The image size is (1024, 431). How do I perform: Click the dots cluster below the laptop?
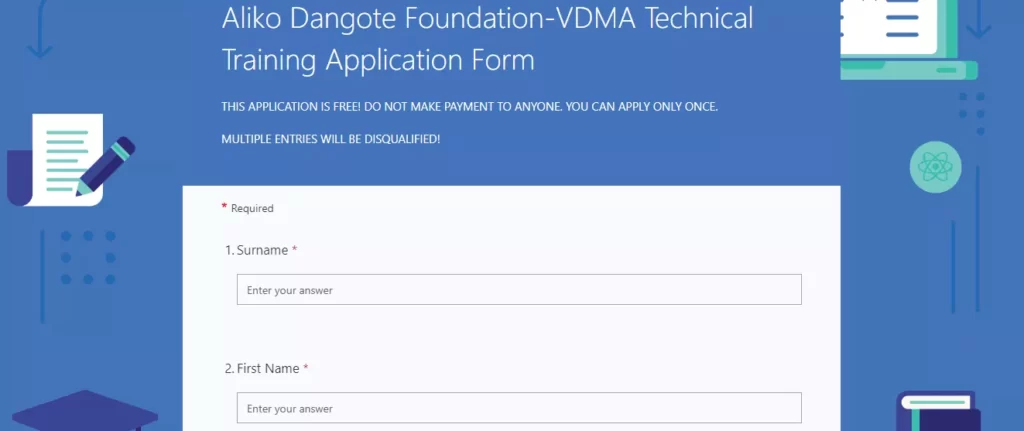(x=972, y=114)
